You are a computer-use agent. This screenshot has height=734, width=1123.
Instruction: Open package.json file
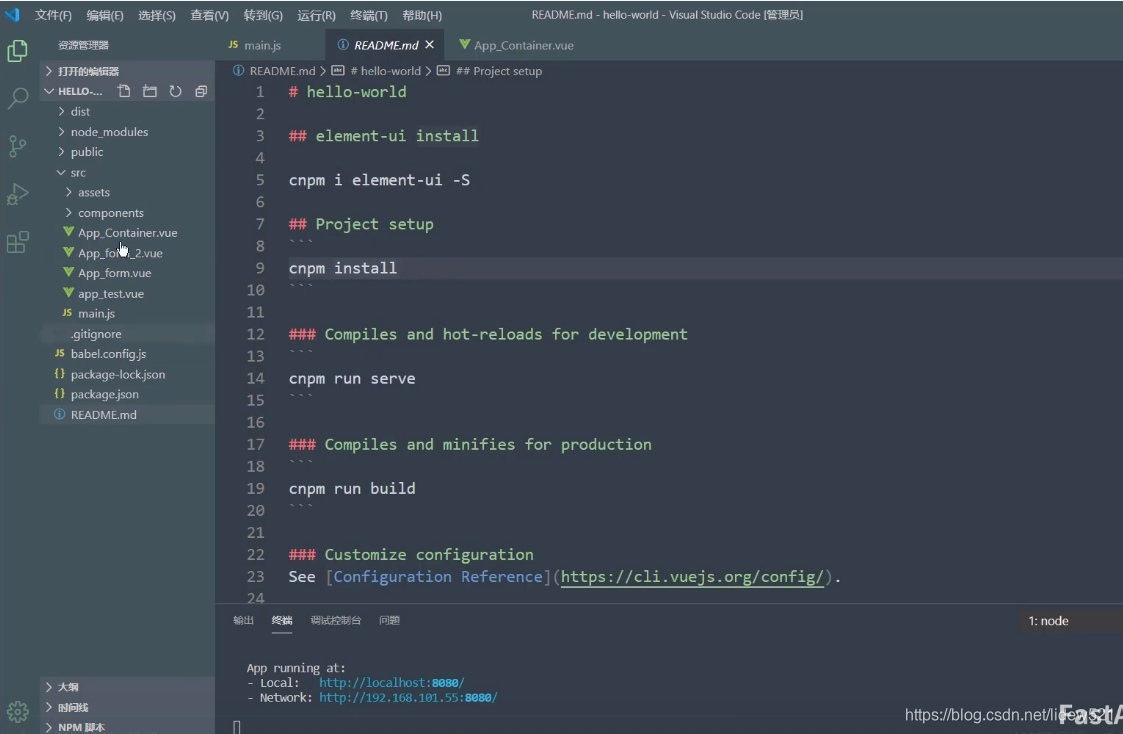pos(127,394)
